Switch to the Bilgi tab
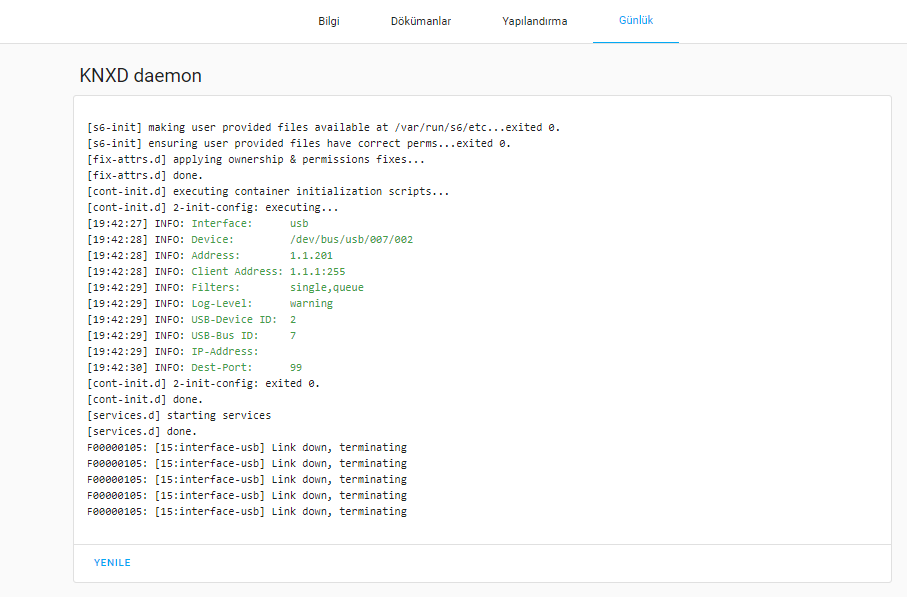The image size is (907, 597). (328, 20)
